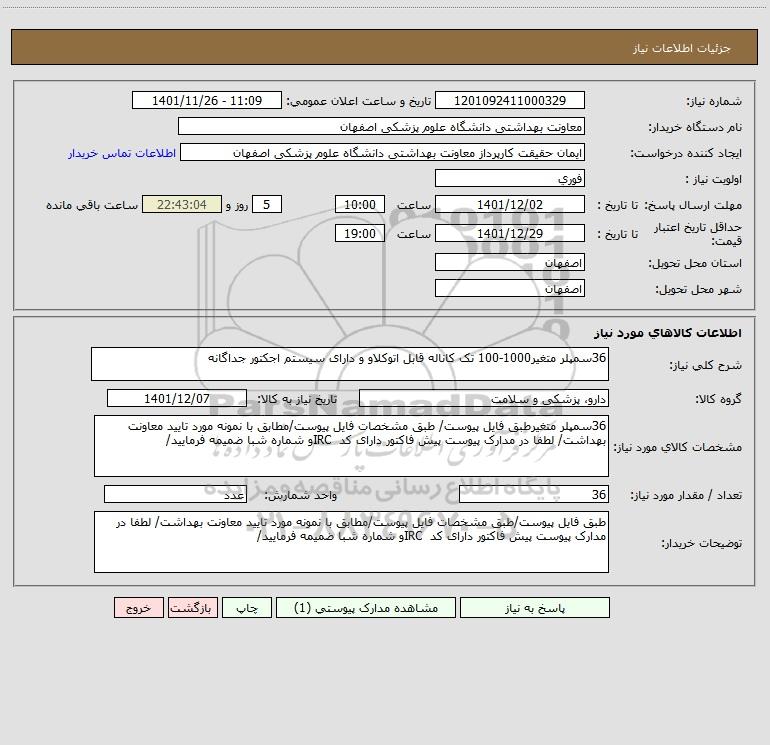This screenshot has width=770, height=745.
Task: Click the label توضیحات خریدار
Action: [701, 543]
